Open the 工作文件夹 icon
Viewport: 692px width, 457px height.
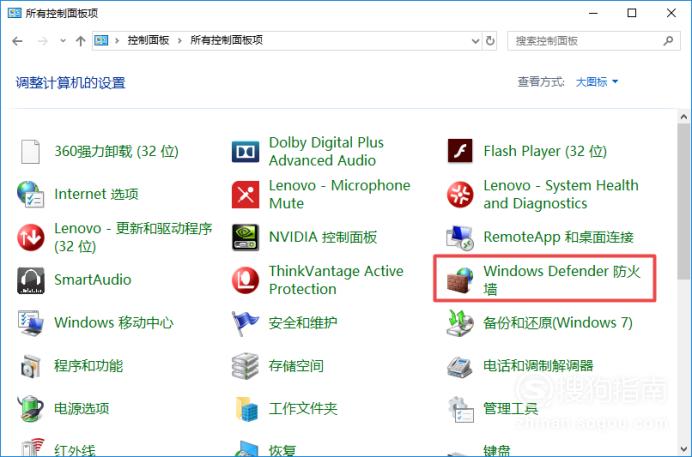pos(246,408)
